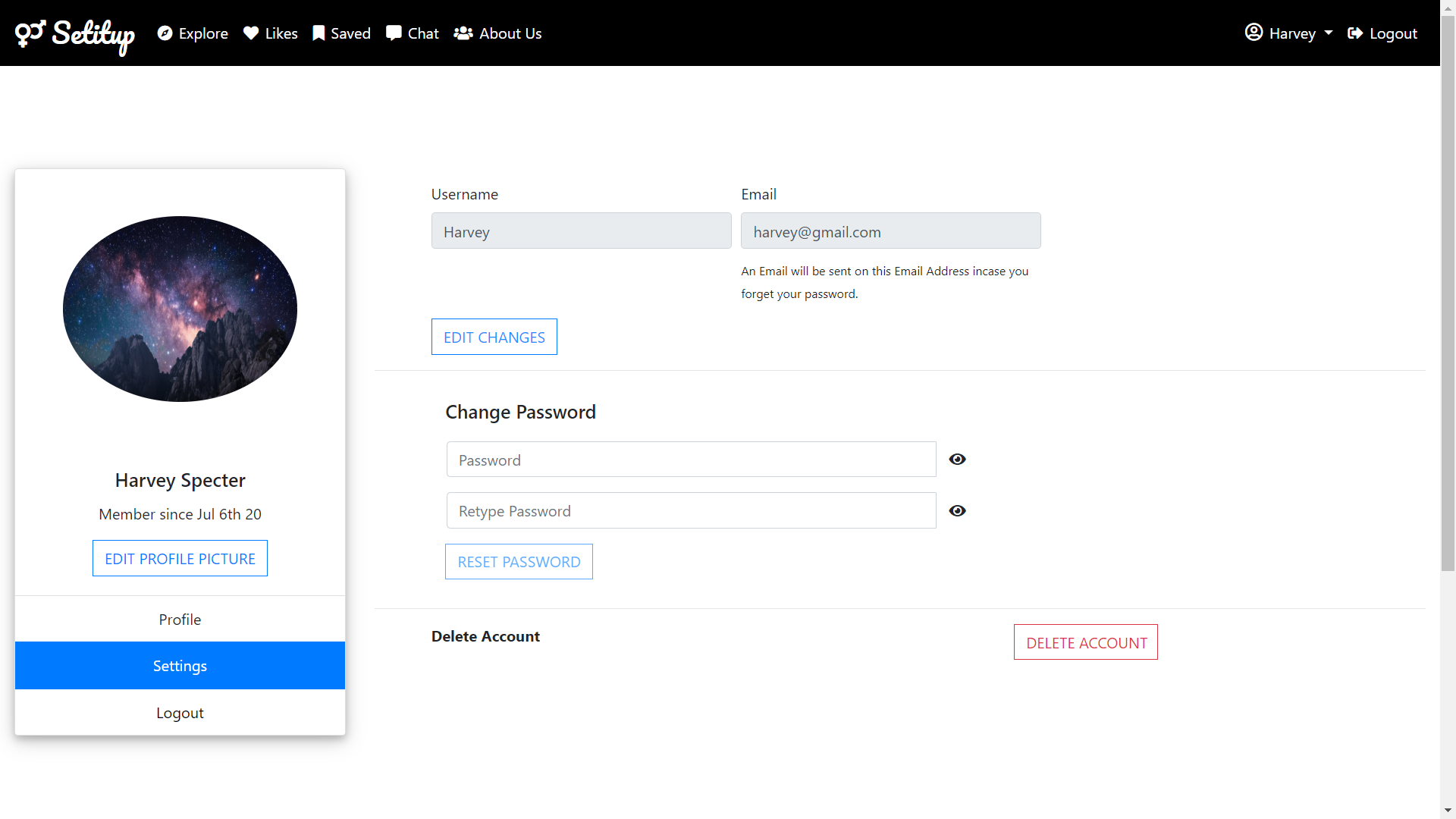This screenshot has width=1456, height=819.
Task: Click the EDIT PROFILE PICTURE button
Action: coord(180,559)
